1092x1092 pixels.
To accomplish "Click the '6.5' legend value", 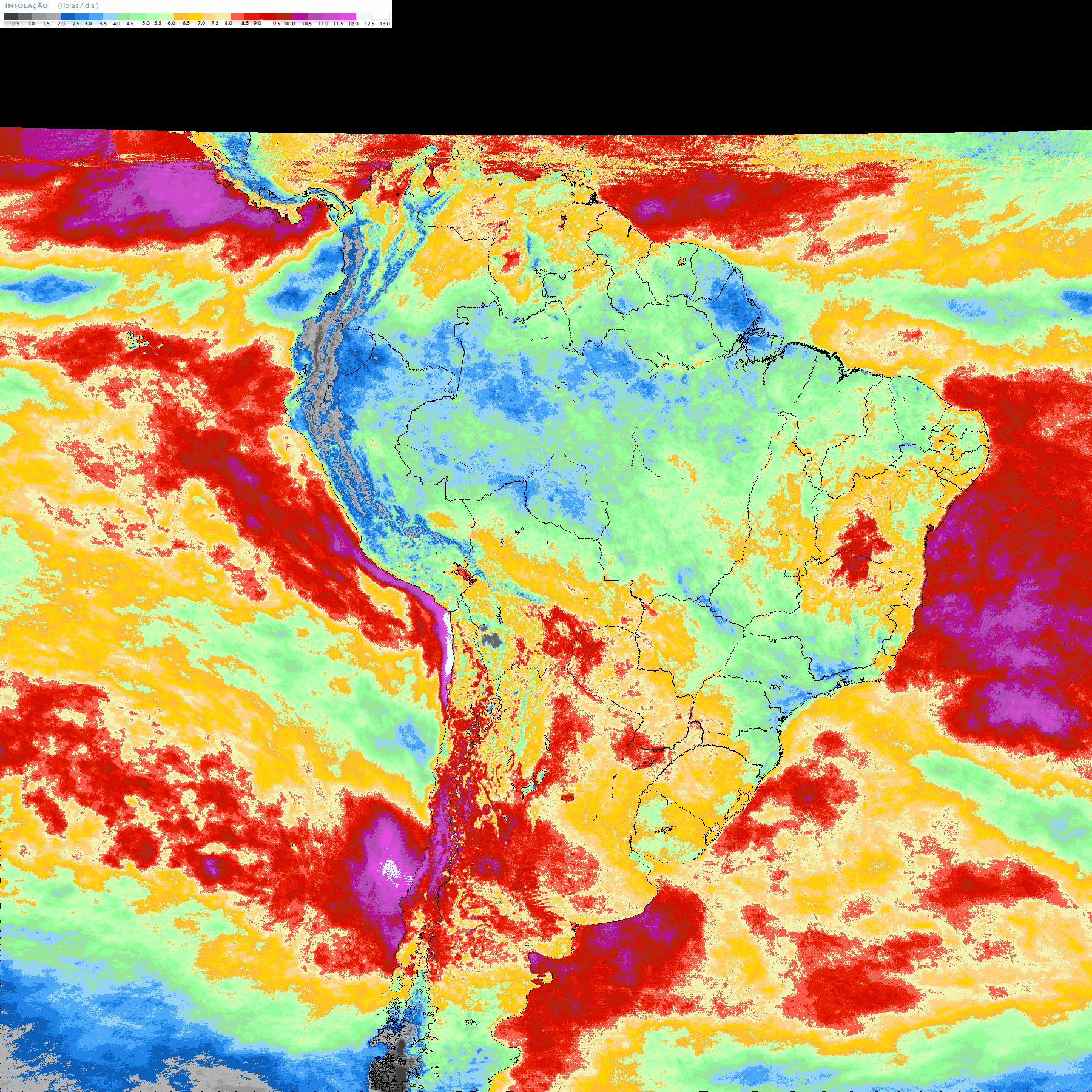I will click(x=186, y=23).
